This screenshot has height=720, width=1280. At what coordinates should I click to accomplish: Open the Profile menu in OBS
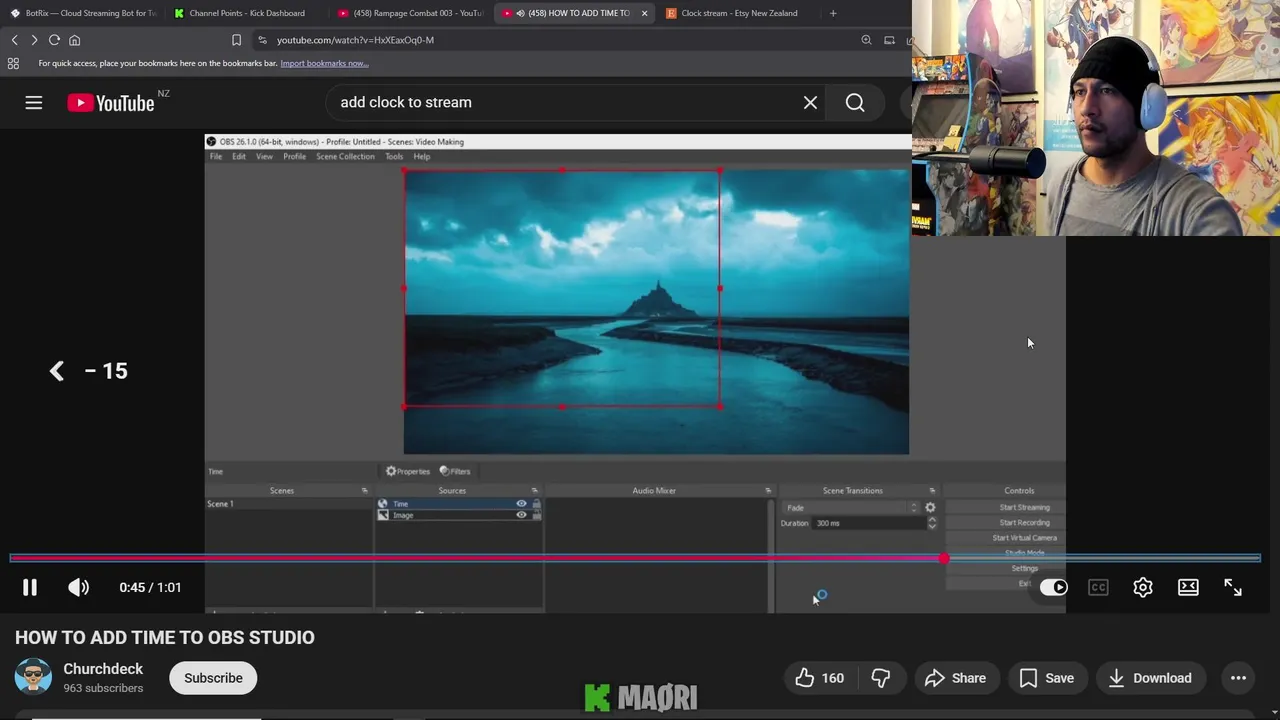pos(294,157)
